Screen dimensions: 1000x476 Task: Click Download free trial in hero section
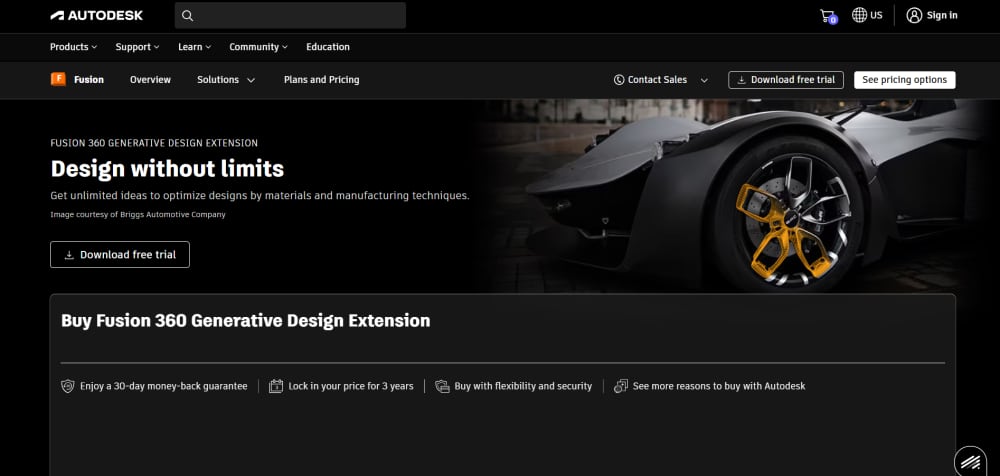[x=120, y=255]
